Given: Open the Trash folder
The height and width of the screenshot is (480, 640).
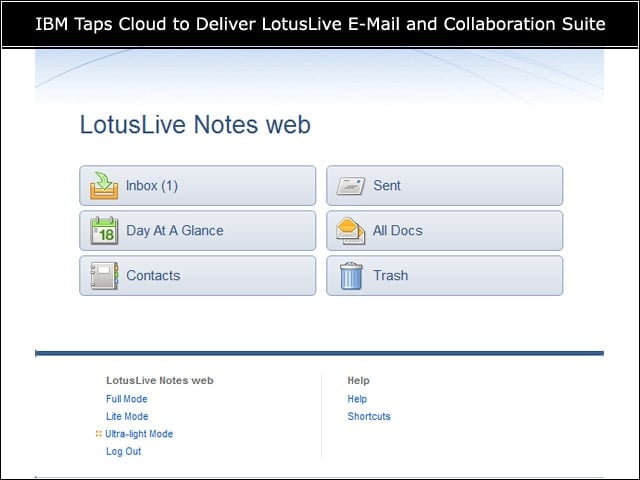Looking at the screenshot, I should (444, 276).
